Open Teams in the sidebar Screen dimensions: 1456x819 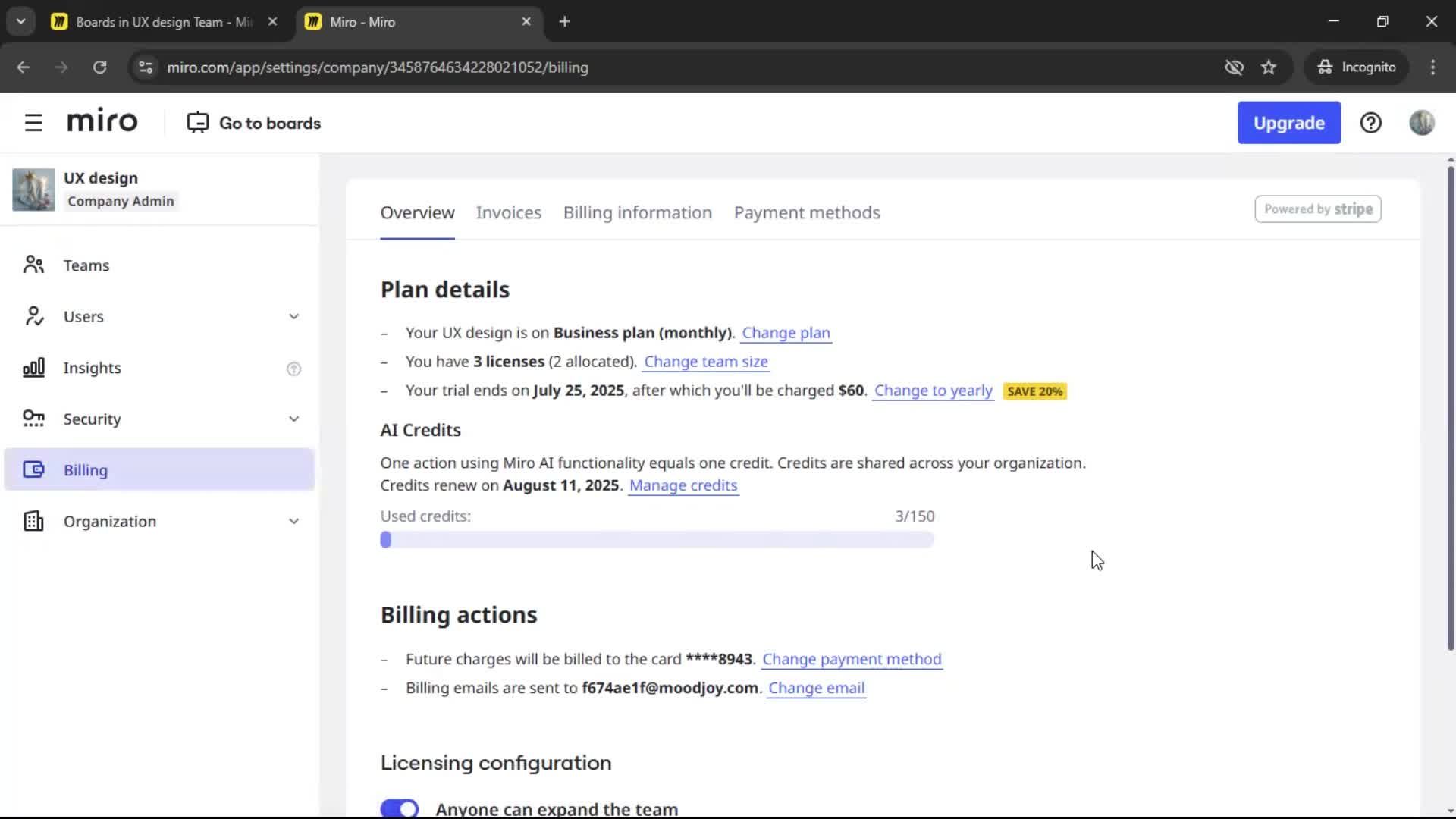coord(159,265)
